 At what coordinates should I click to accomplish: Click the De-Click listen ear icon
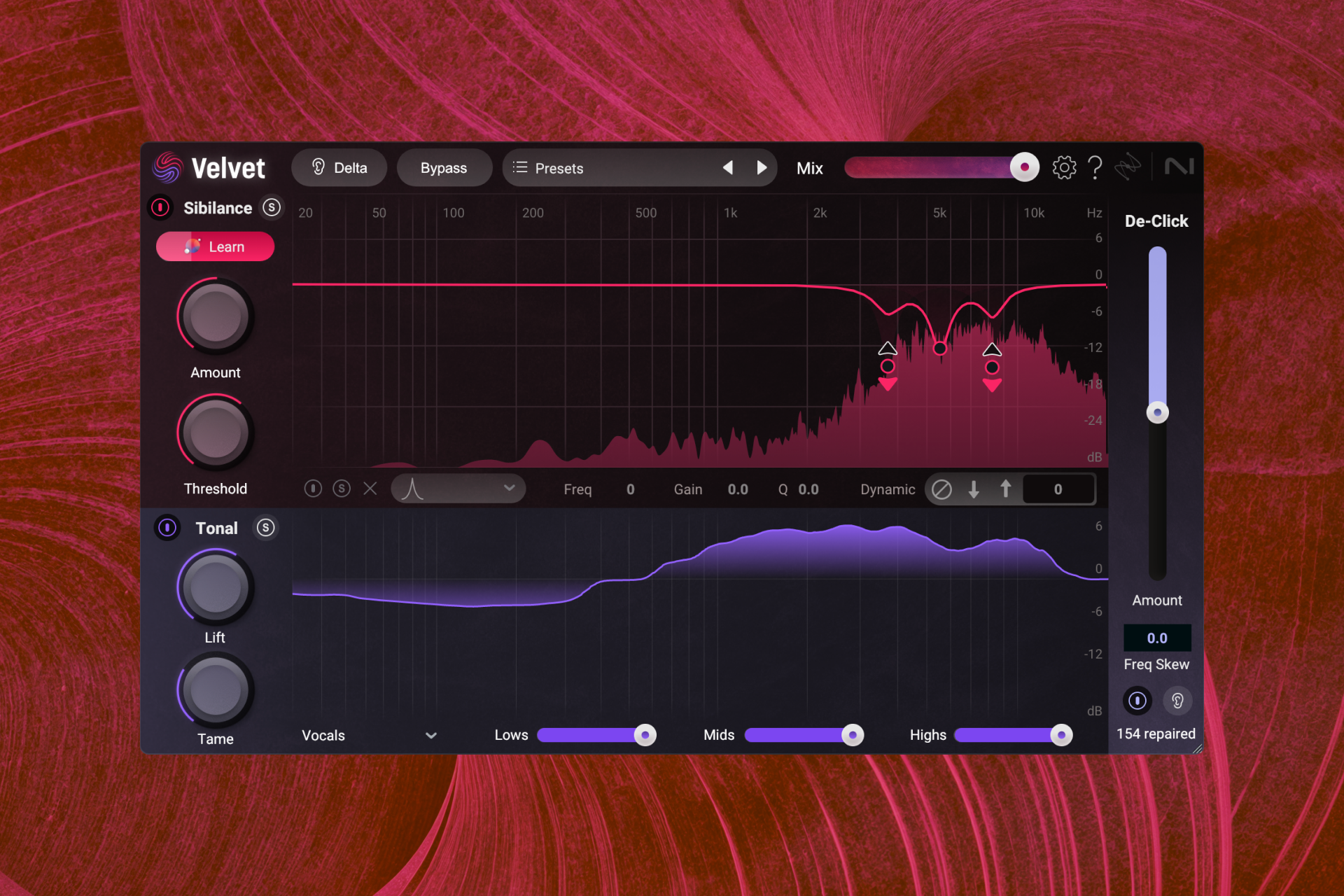click(1177, 701)
